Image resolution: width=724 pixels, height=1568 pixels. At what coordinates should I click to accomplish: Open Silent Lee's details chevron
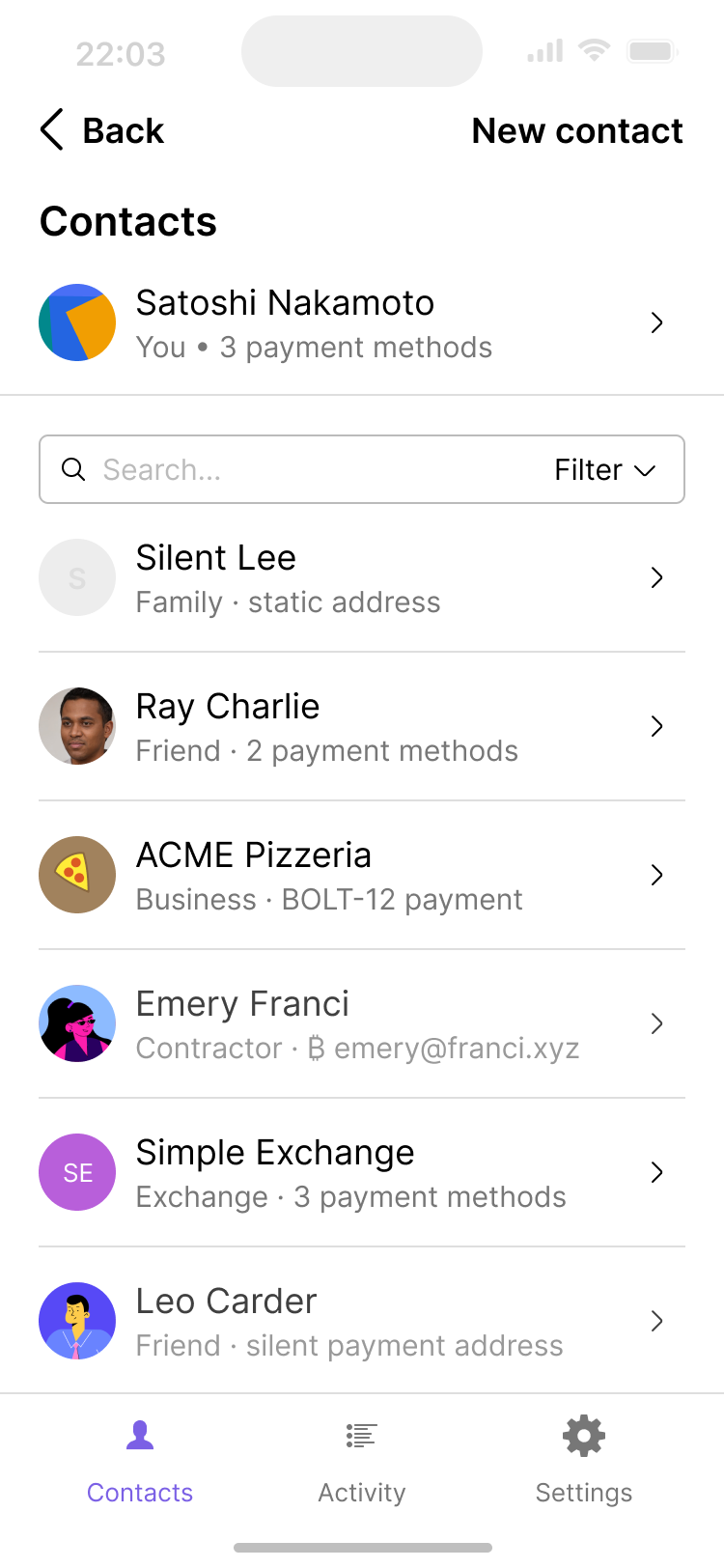pyautogui.click(x=656, y=577)
